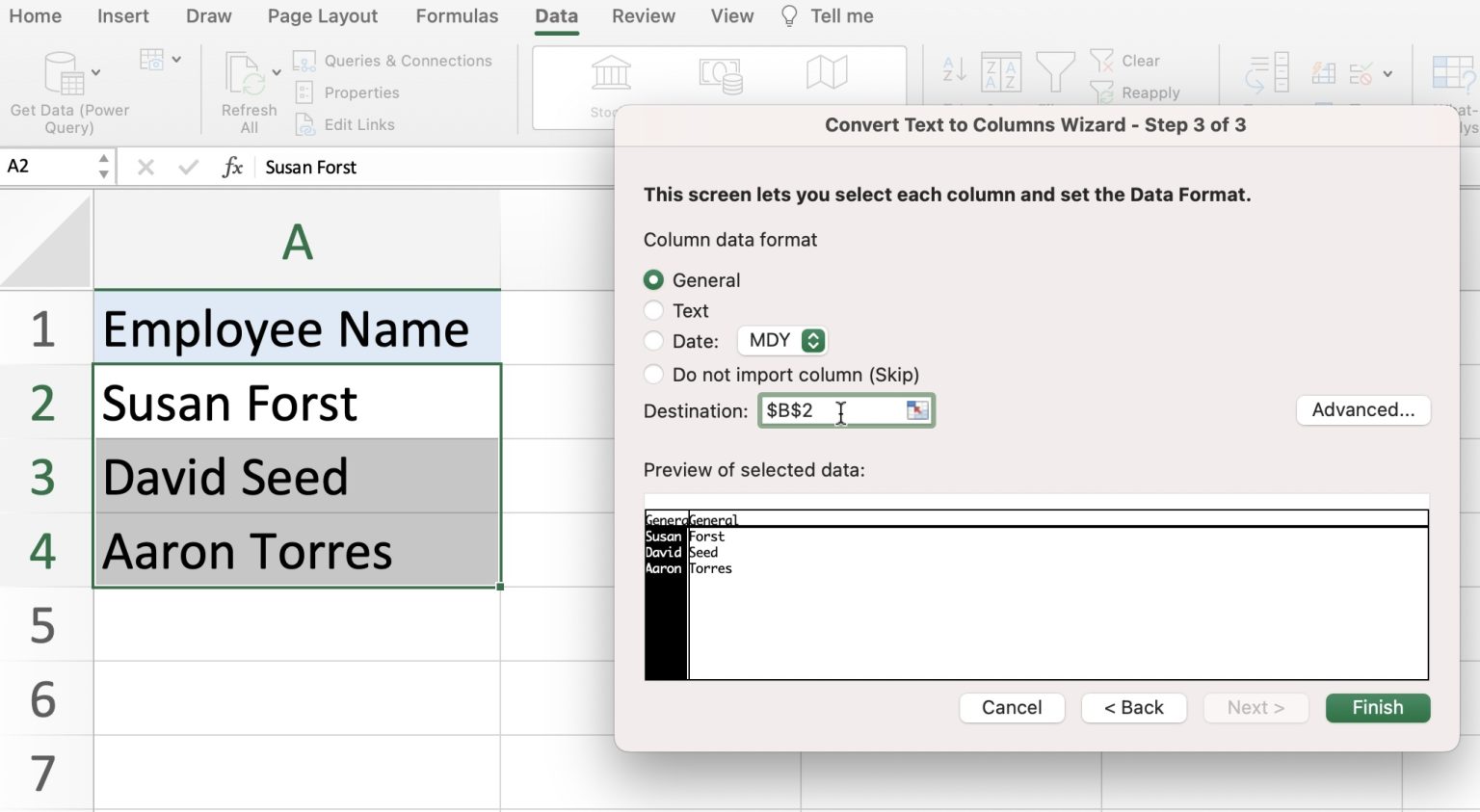Open the MDY date format dropdown
Screen dimensions: 1480x812
[782, 340]
